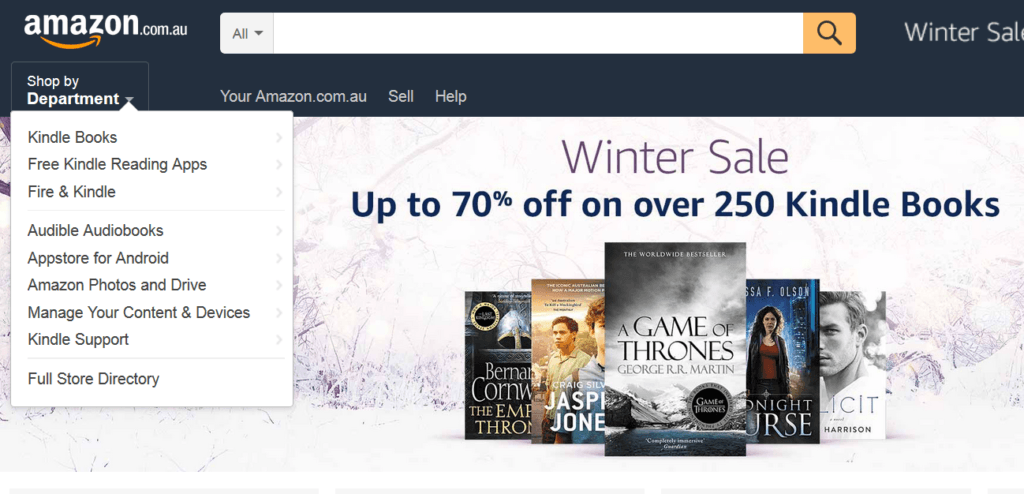Go to the Amazon.com.au home logo
Screen dimensions: 1024x494
105,30
